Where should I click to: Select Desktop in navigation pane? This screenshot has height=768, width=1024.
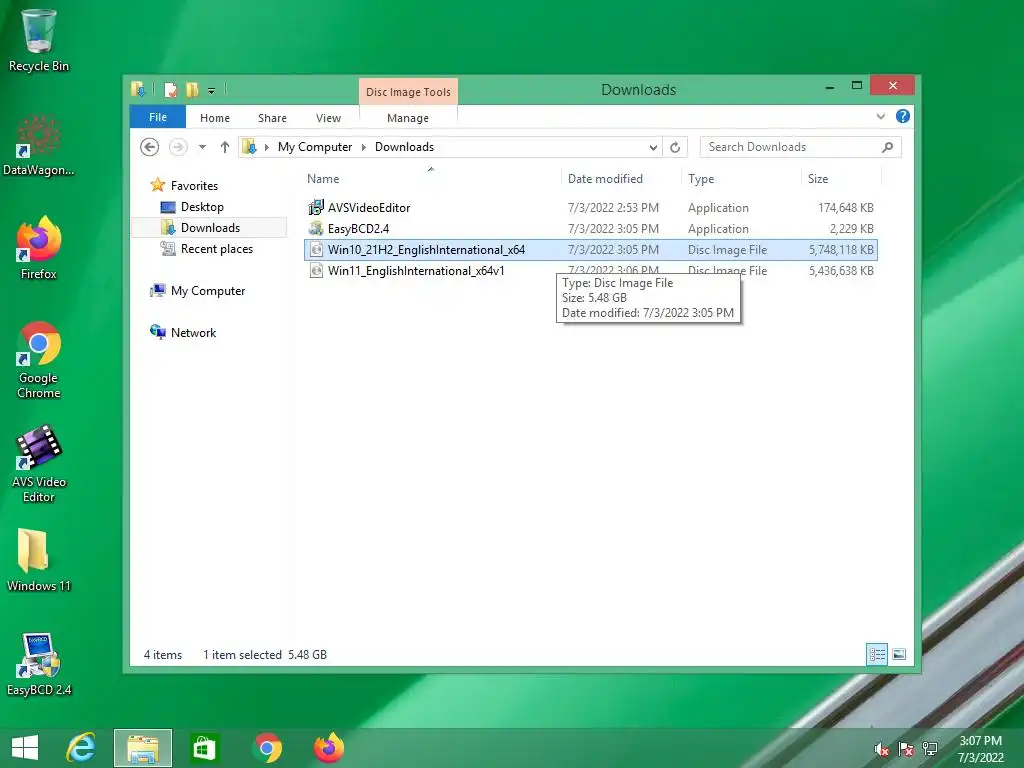click(x=202, y=206)
